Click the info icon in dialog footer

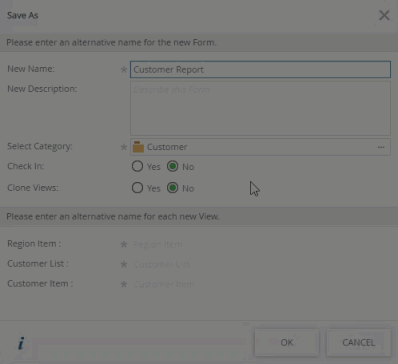click(21, 343)
